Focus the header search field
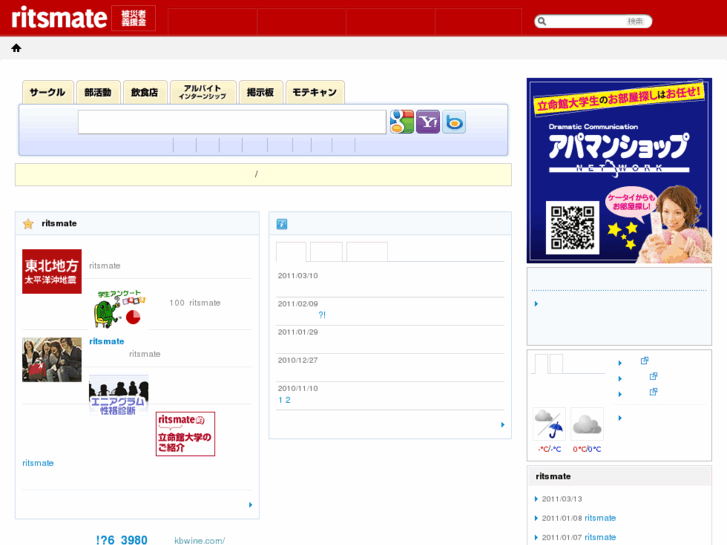The image size is (727, 545). coord(593,21)
